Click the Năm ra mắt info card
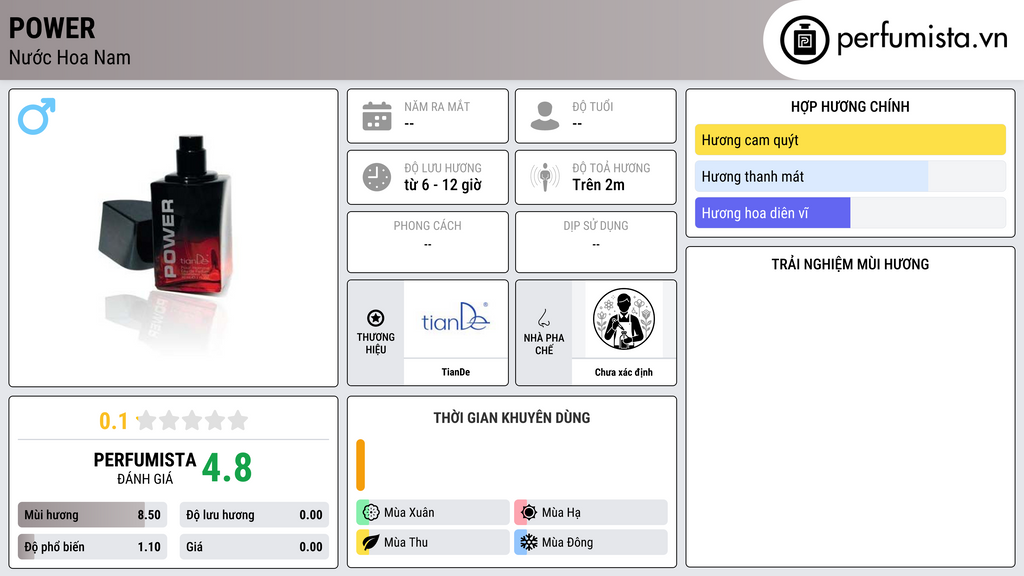The height and width of the screenshot is (576, 1024). point(428,116)
